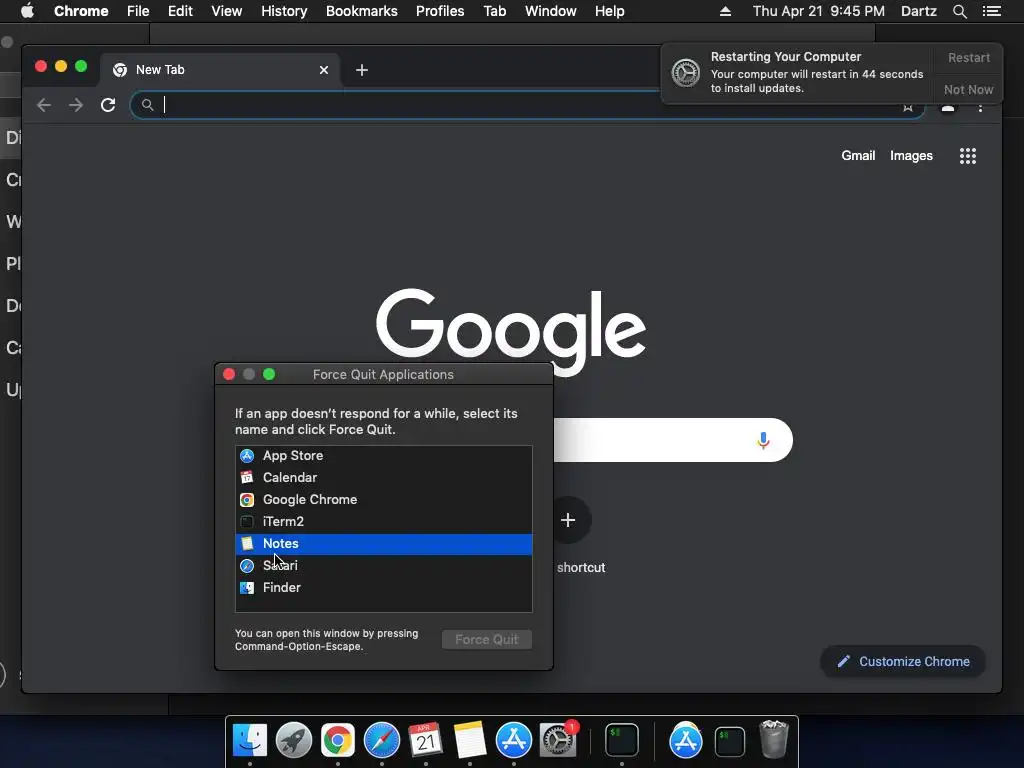This screenshot has height=768, width=1024.
Task: Open the Google apps grid
Action: click(x=968, y=156)
